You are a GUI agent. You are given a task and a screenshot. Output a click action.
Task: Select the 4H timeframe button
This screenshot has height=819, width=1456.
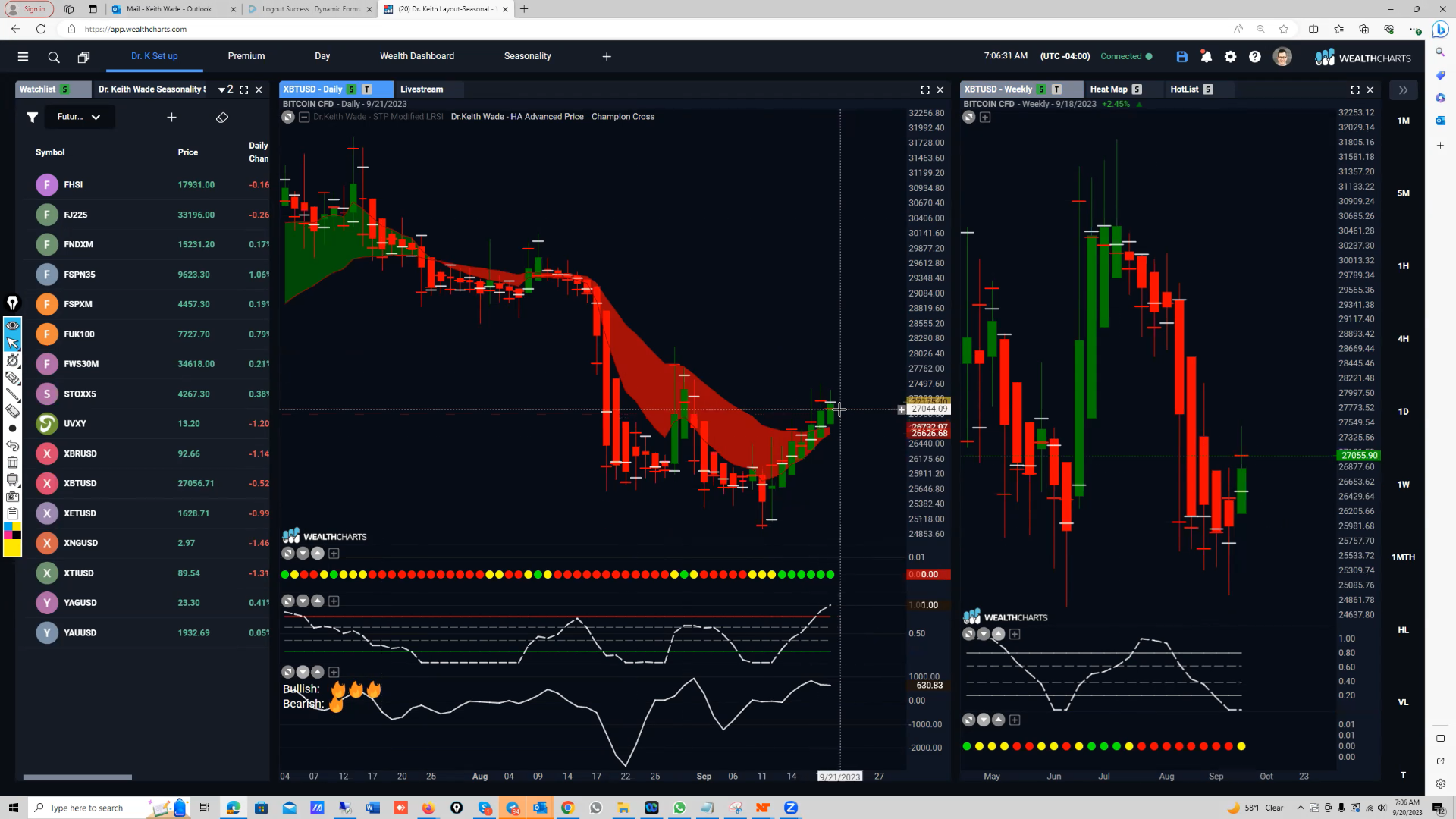point(1403,339)
